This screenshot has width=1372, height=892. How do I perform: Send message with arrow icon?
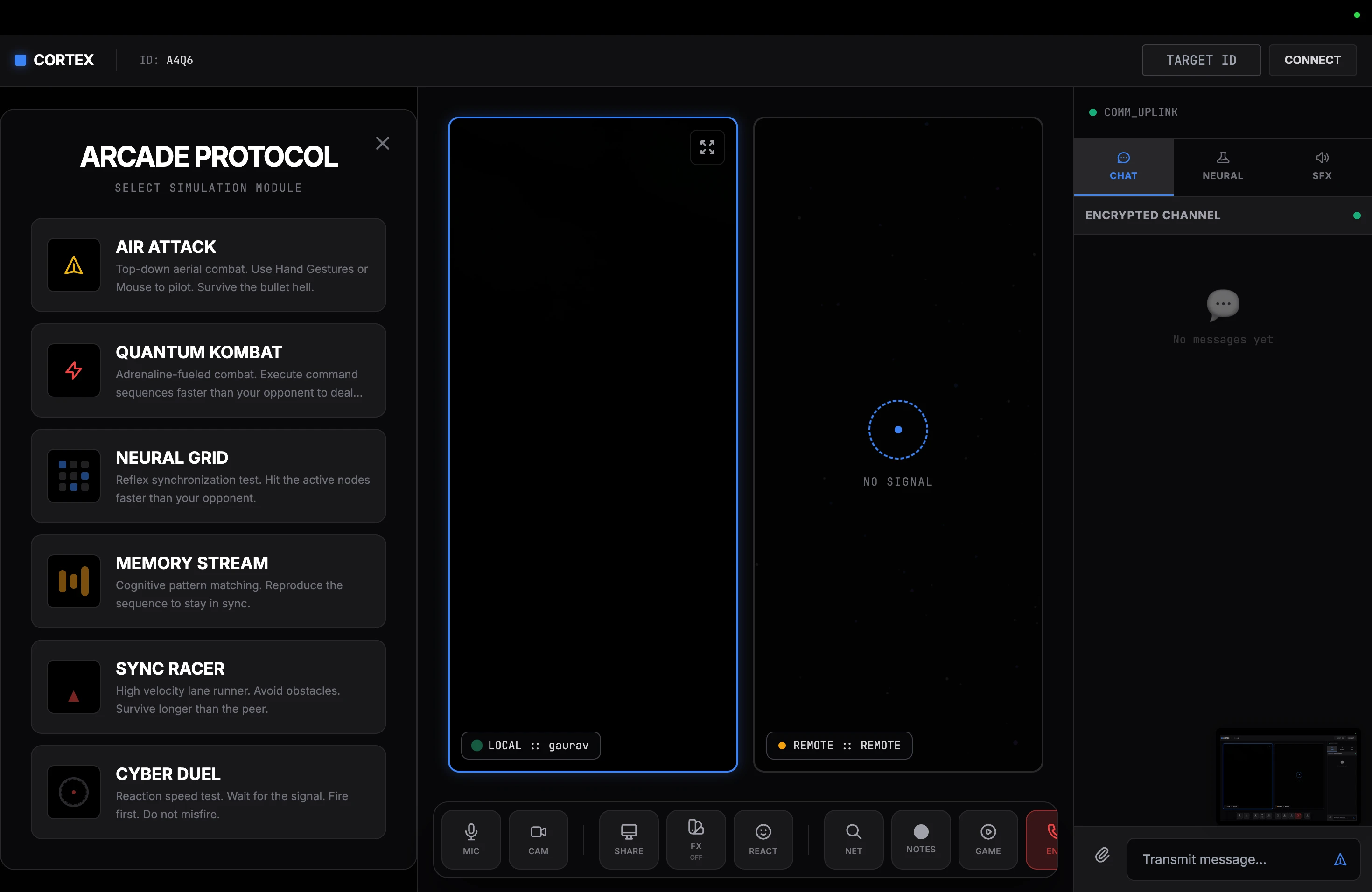coord(1340,859)
